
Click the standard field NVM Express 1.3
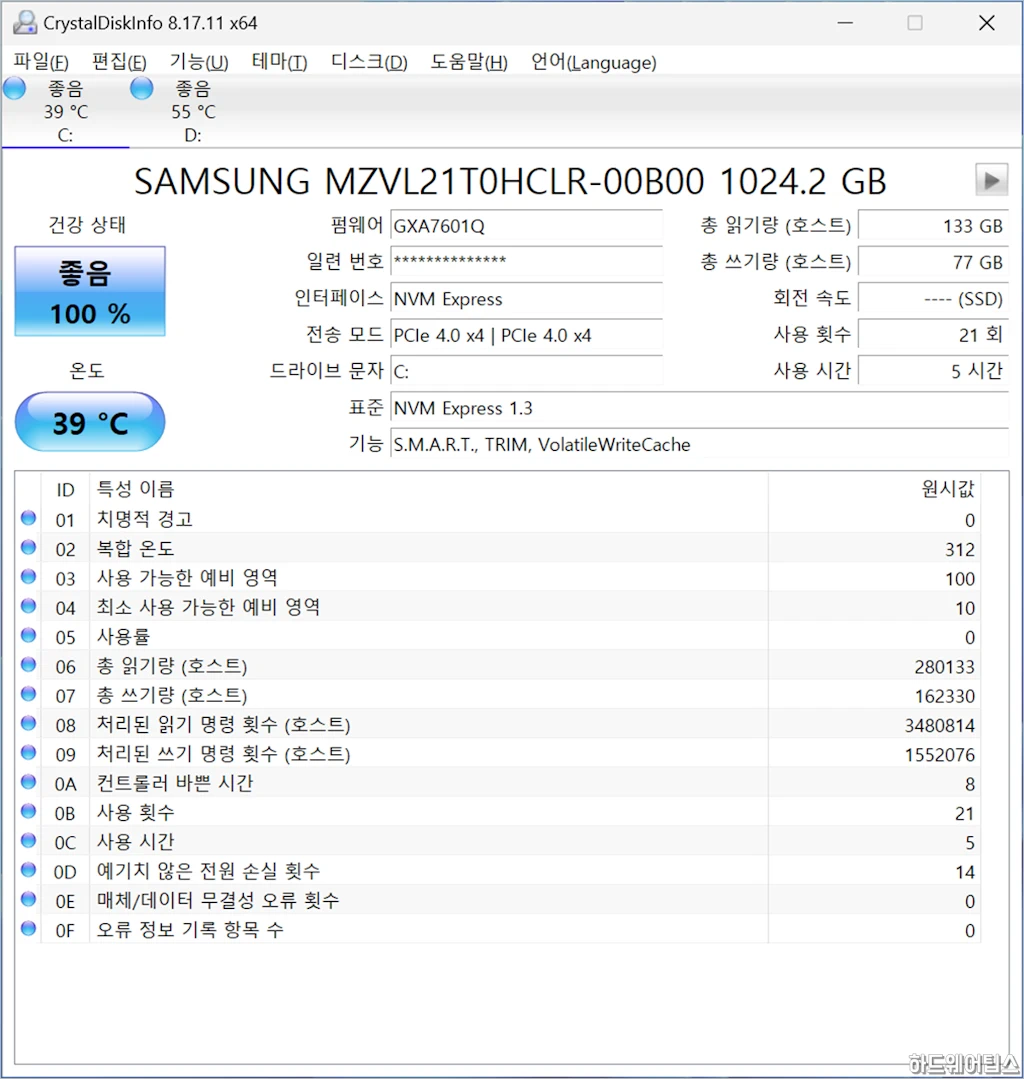699,408
